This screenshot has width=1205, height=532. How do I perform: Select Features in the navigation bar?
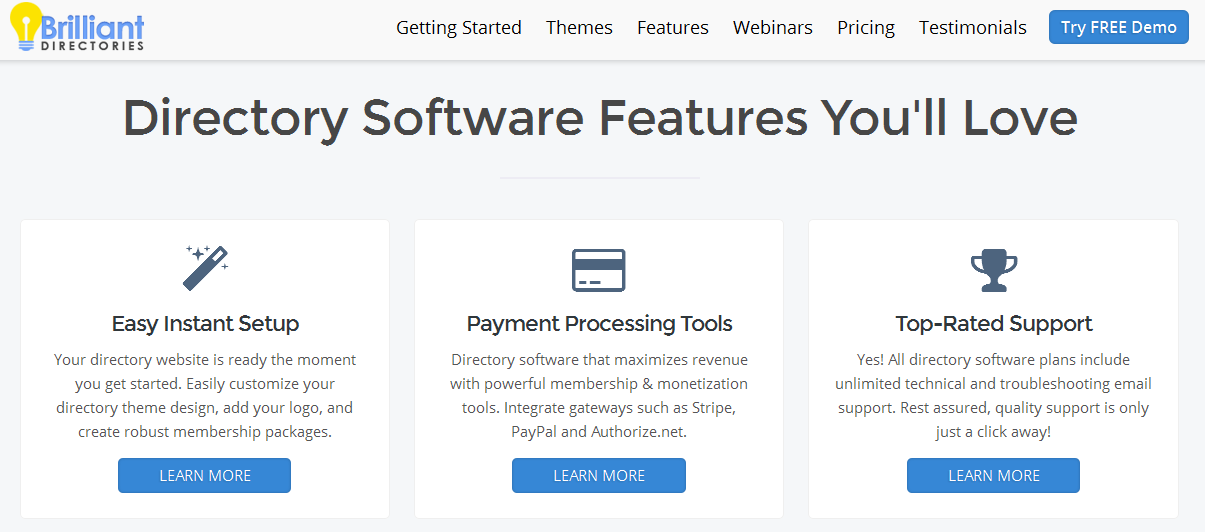(x=673, y=28)
